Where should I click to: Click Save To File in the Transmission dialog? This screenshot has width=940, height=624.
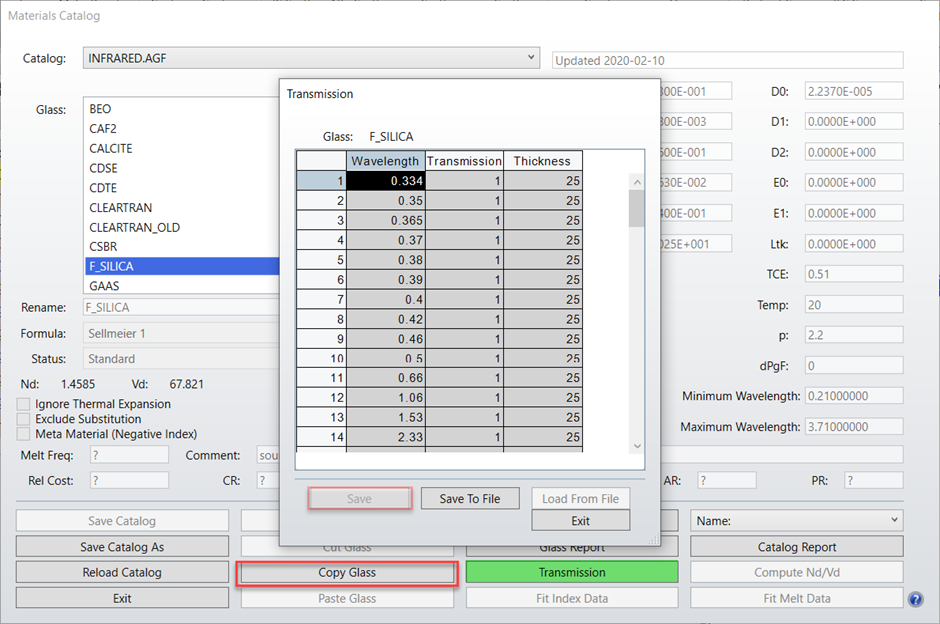470,497
